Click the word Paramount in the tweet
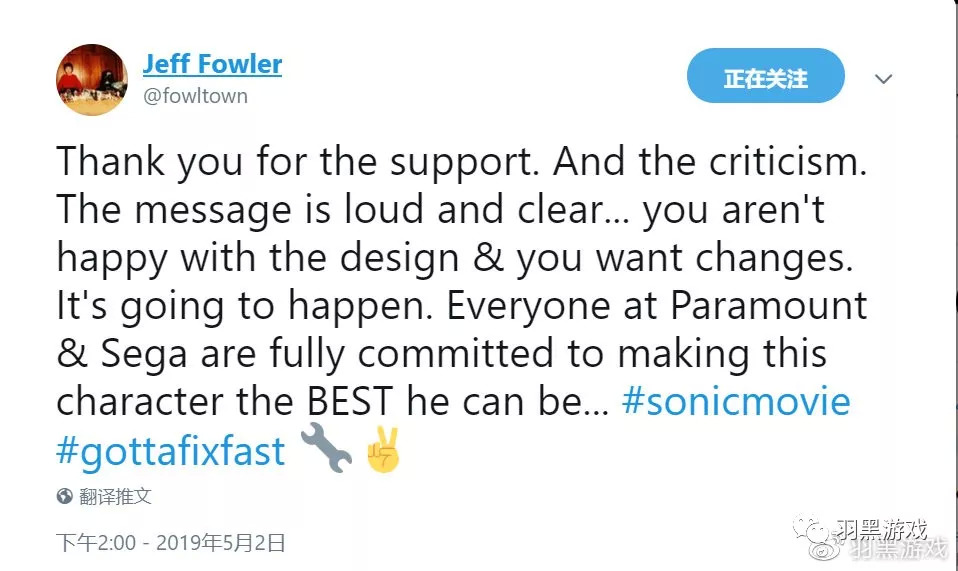Screen dimensions: 958x571 768,306
